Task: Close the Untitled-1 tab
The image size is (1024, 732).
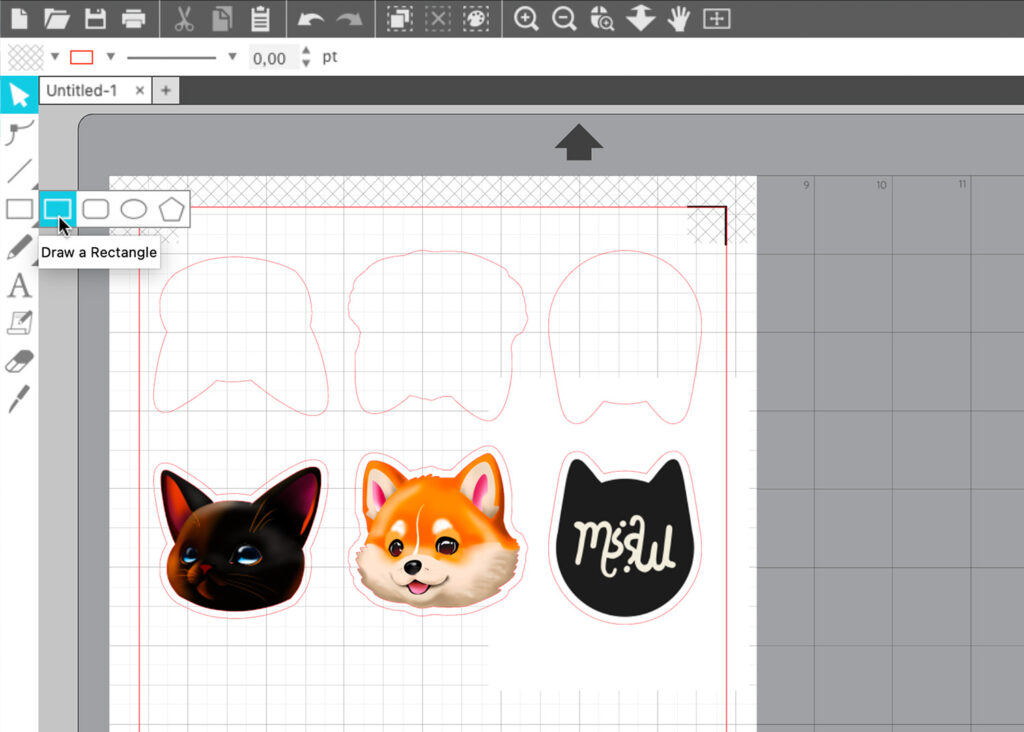Action: click(140, 91)
